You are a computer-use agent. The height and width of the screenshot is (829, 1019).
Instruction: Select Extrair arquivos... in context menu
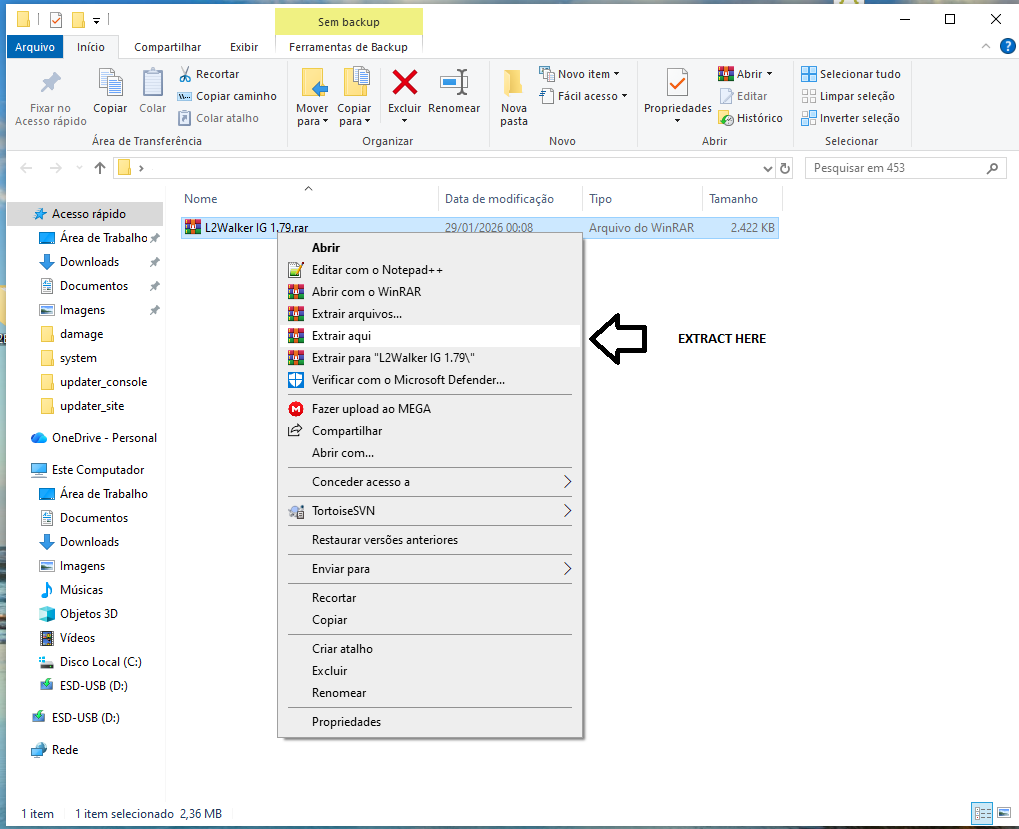pyautogui.click(x=430, y=314)
